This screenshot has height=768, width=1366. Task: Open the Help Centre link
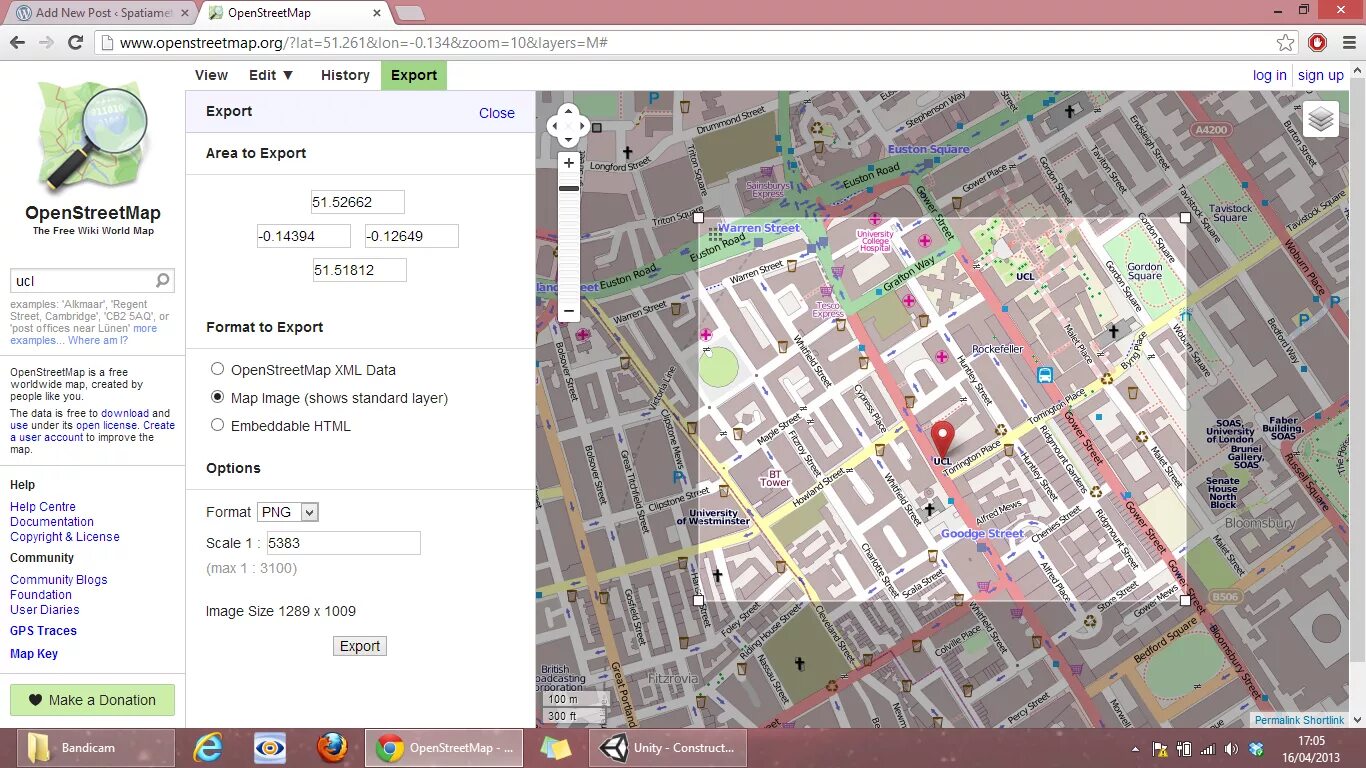[43, 507]
